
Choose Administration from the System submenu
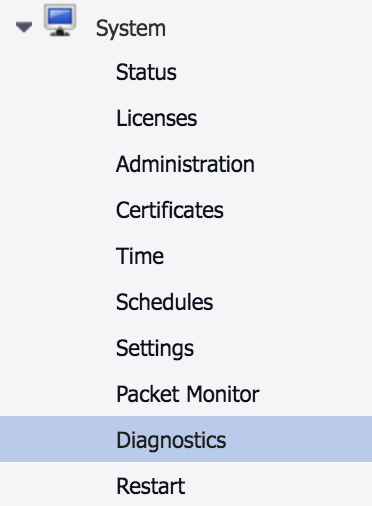(x=185, y=164)
